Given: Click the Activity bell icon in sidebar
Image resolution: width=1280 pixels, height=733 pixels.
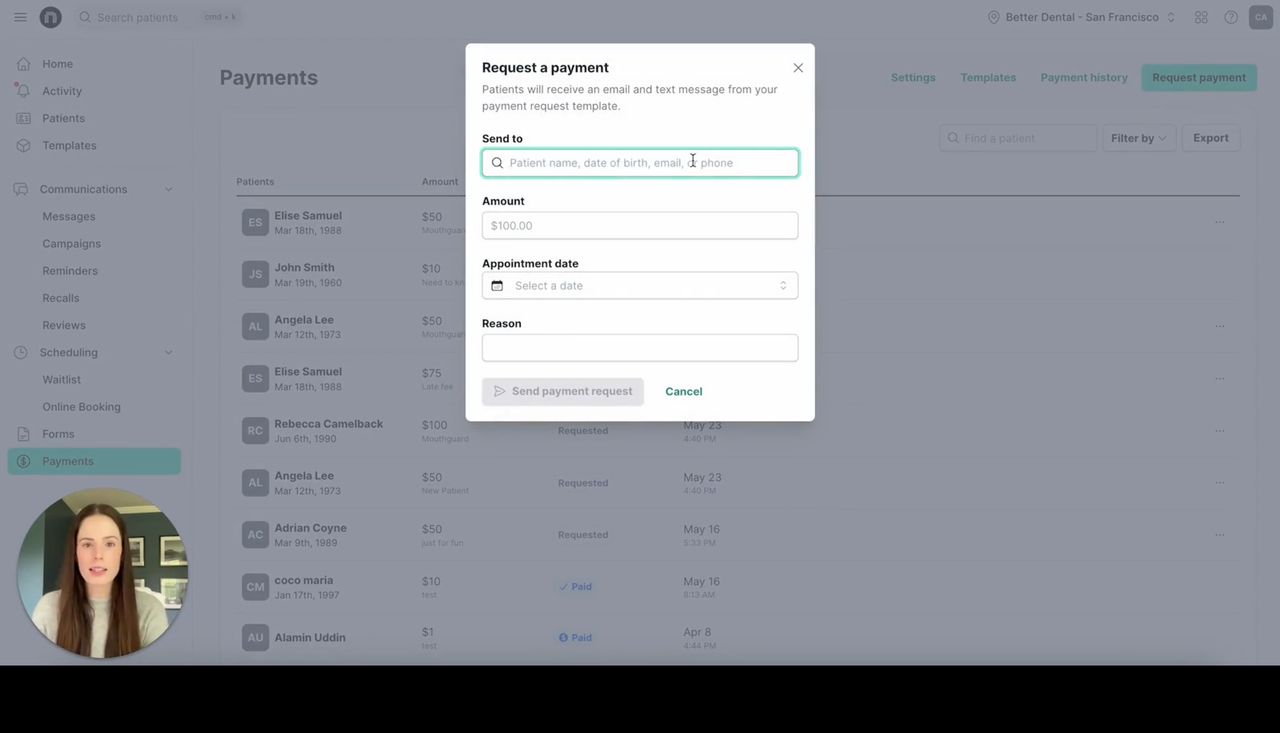Looking at the screenshot, I should coord(23,91).
